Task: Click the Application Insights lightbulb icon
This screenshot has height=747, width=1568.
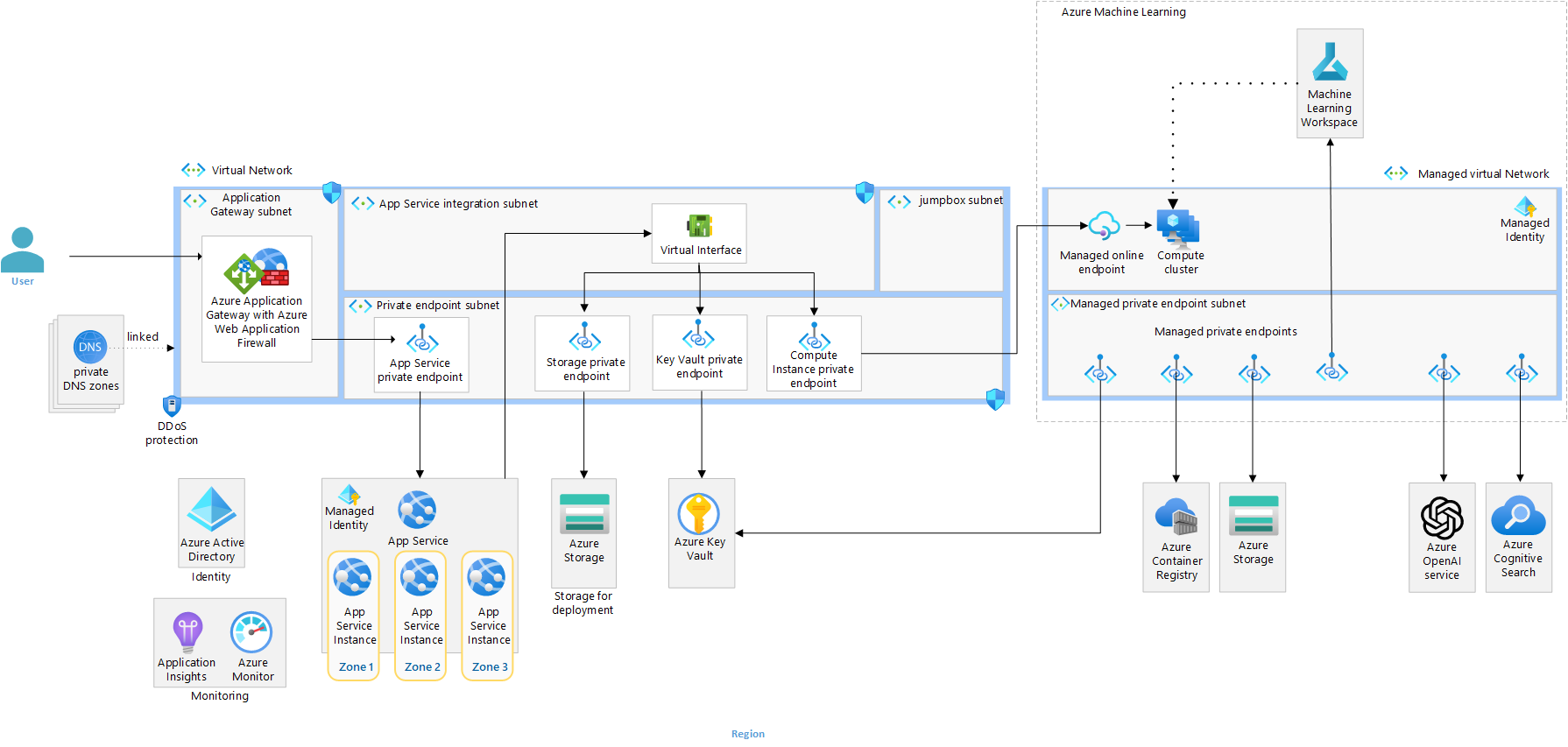Action: coord(187,632)
